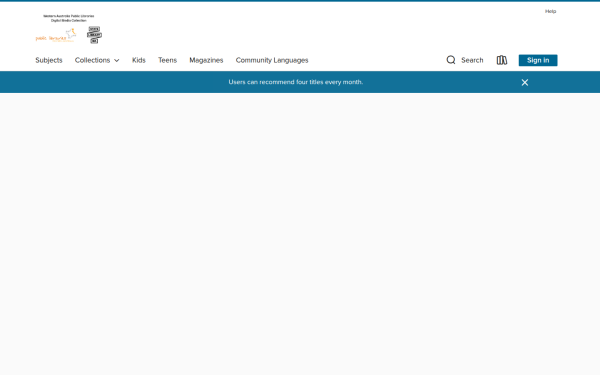Open the Collections menu label
This screenshot has height=375, width=600.
92,60
